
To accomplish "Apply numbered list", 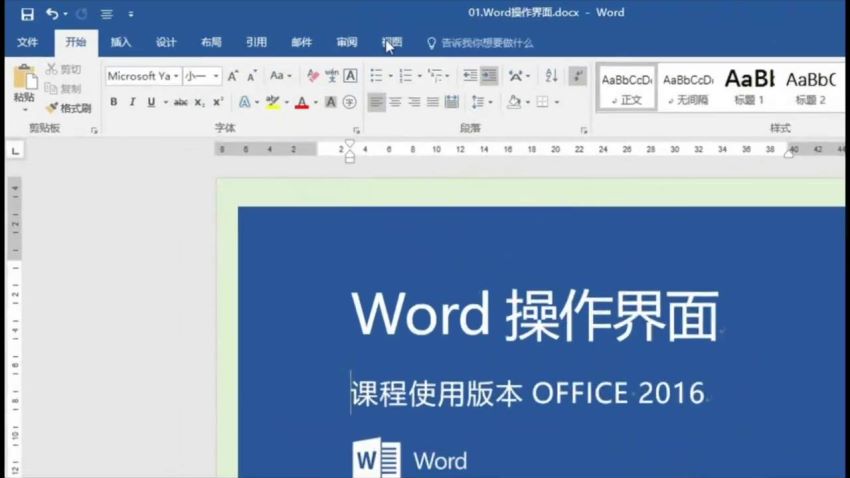I will pyautogui.click(x=406, y=76).
